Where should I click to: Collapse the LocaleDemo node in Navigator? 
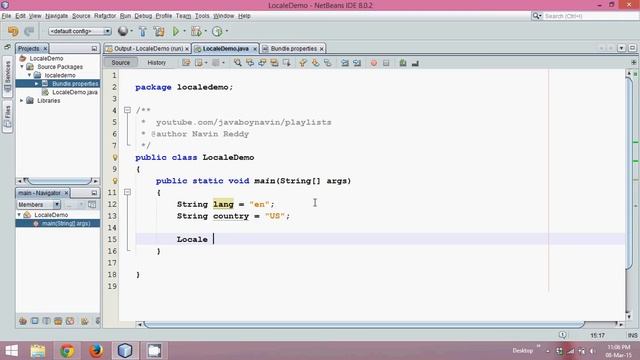(19, 215)
